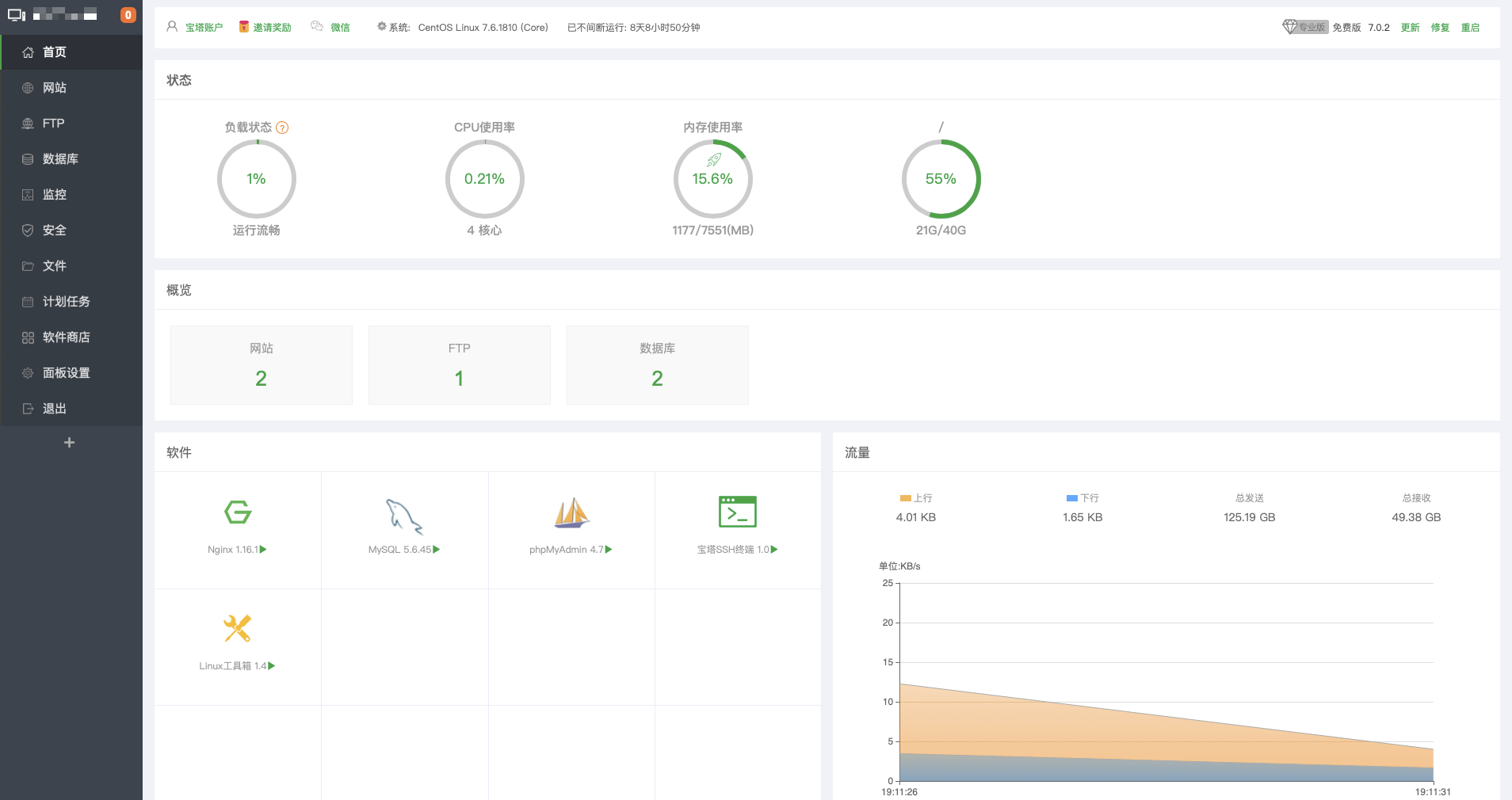The width and height of the screenshot is (1512, 800).
Task: Open the 宝塔账户 account link
Action: 204,28
